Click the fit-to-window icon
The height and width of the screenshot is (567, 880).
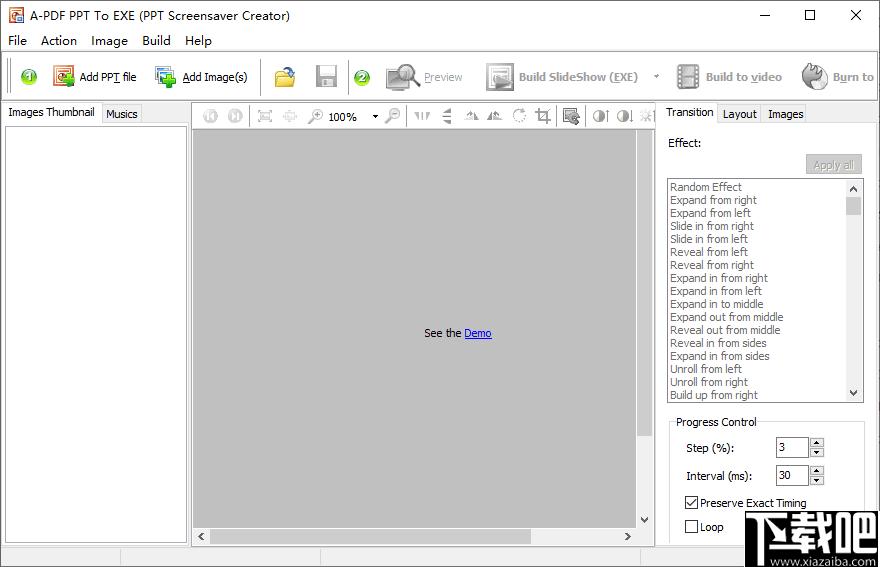[265, 116]
